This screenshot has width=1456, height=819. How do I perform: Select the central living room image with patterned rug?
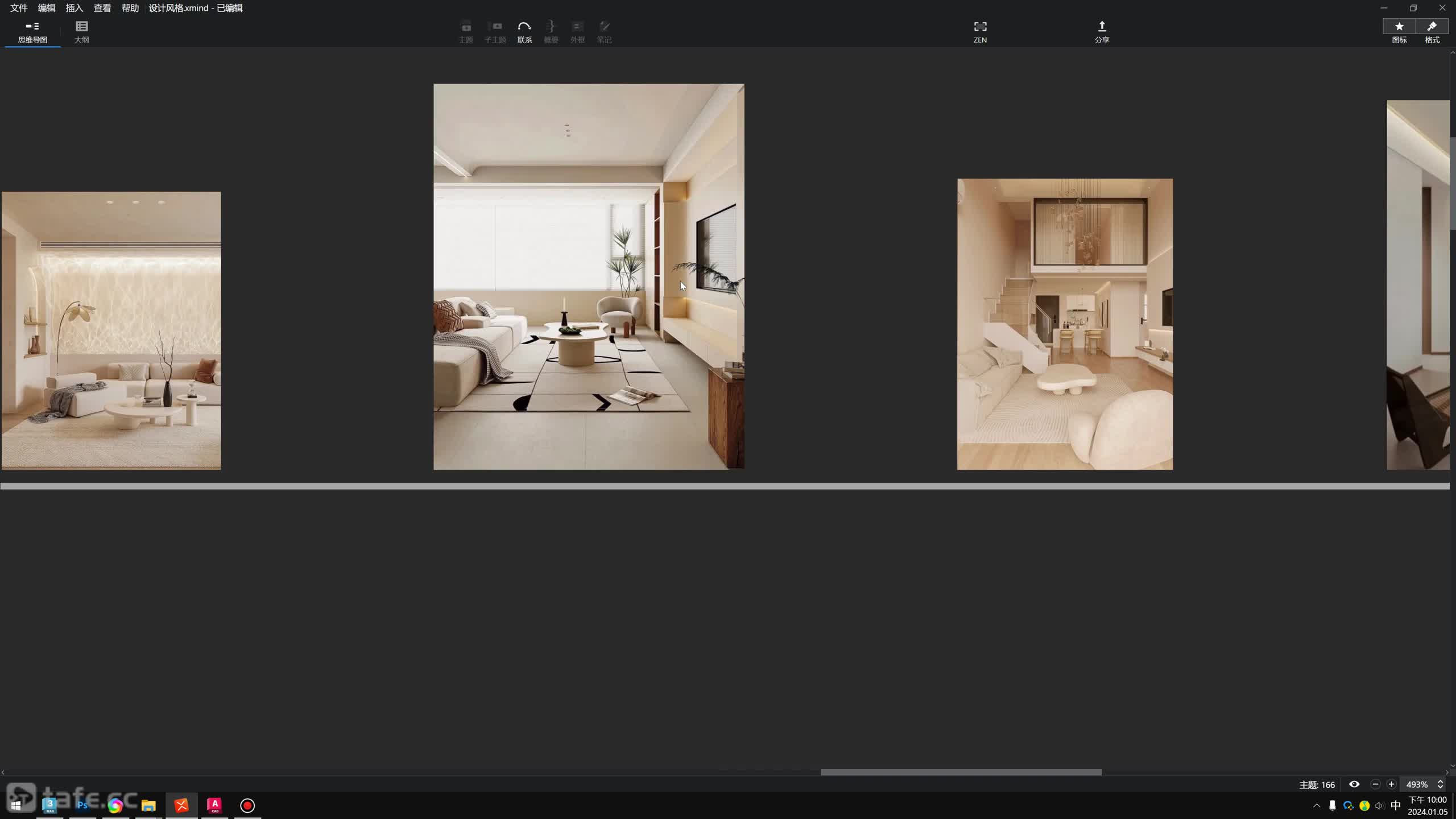coord(589,276)
